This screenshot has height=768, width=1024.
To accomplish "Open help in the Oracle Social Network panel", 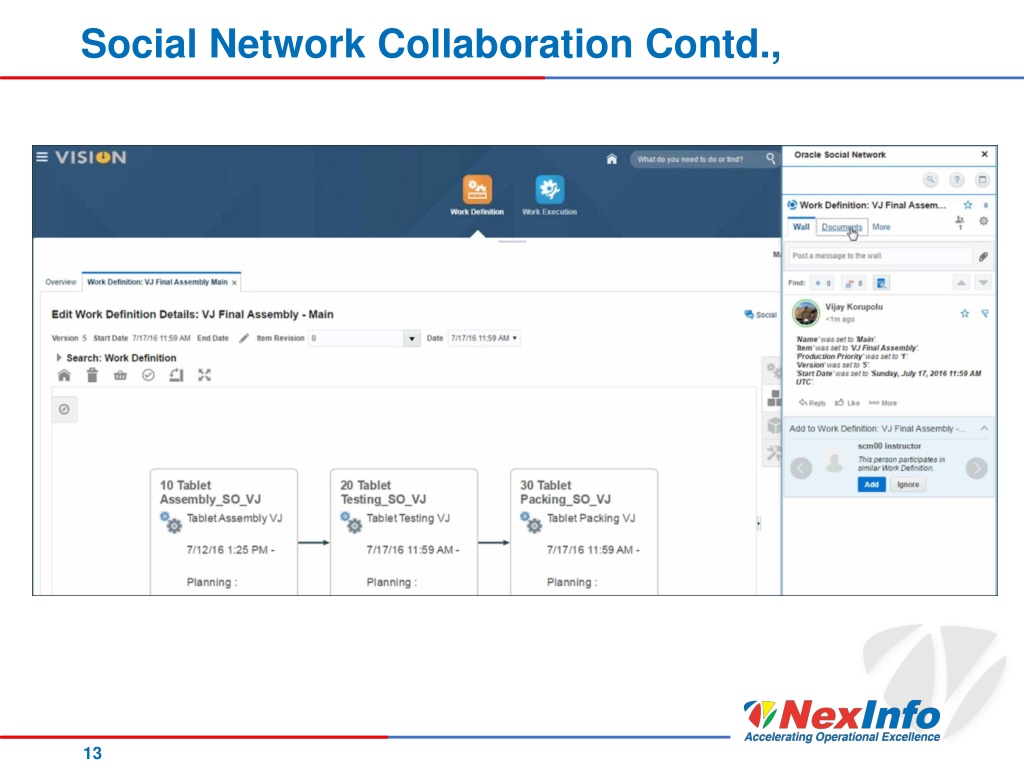I will (x=957, y=180).
